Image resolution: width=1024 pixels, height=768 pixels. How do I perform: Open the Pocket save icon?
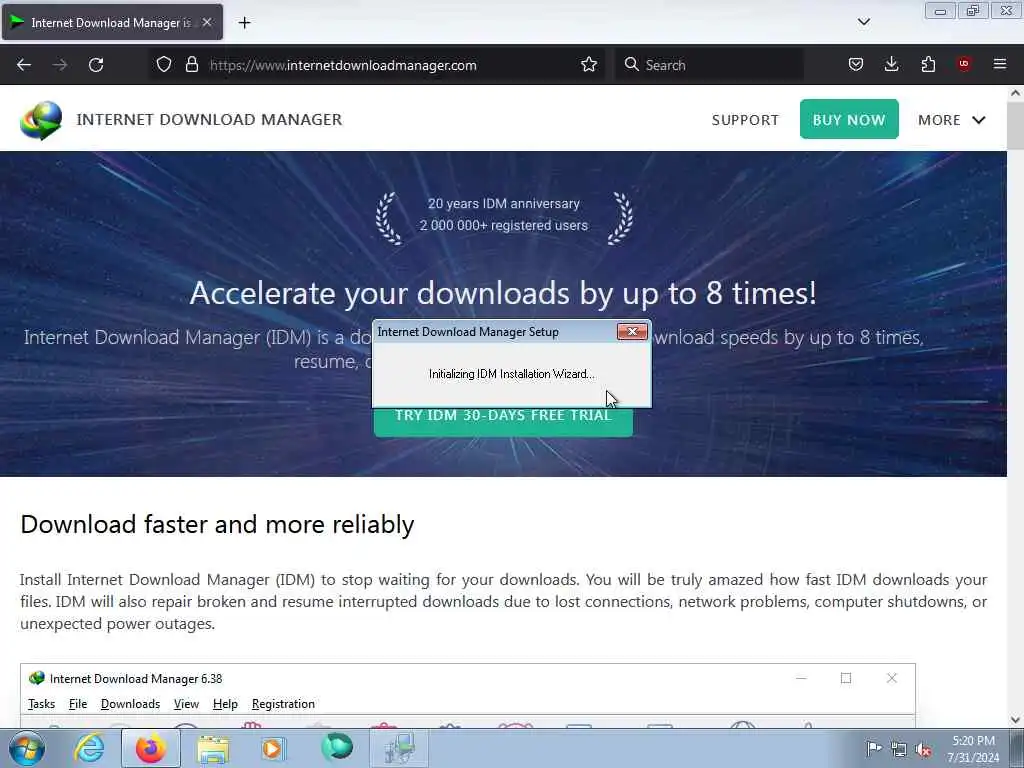tap(856, 65)
